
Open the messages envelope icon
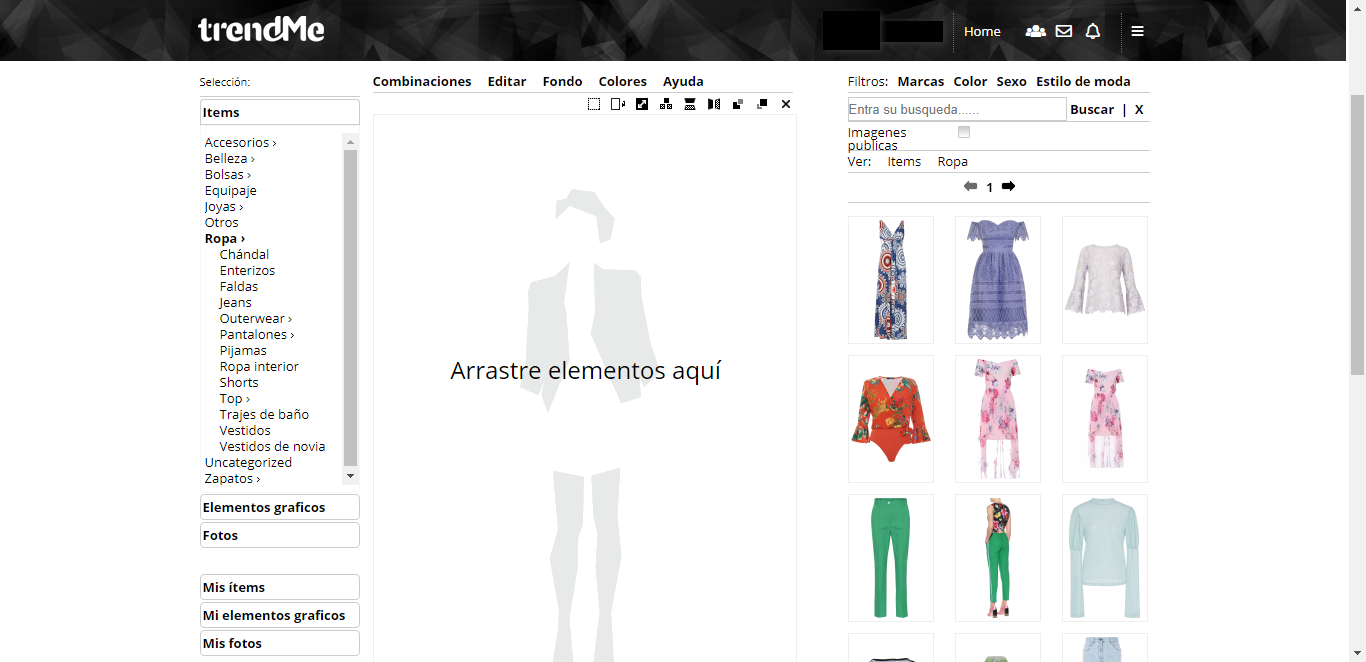[1063, 31]
